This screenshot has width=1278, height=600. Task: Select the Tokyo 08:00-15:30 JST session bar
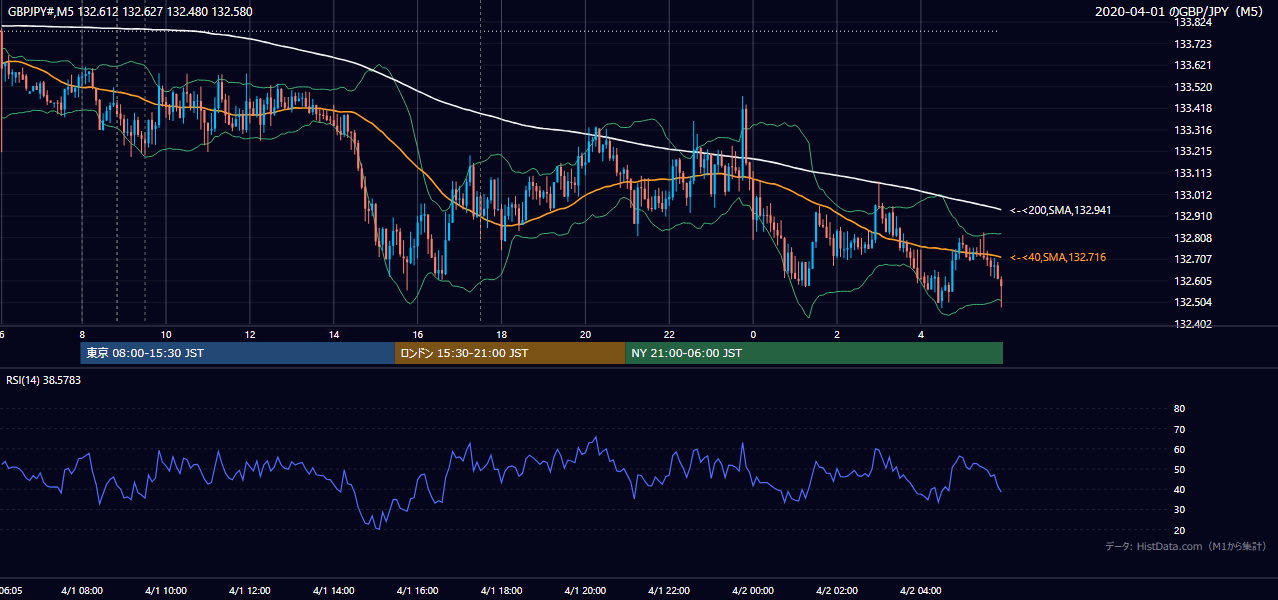click(x=238, y=353)
